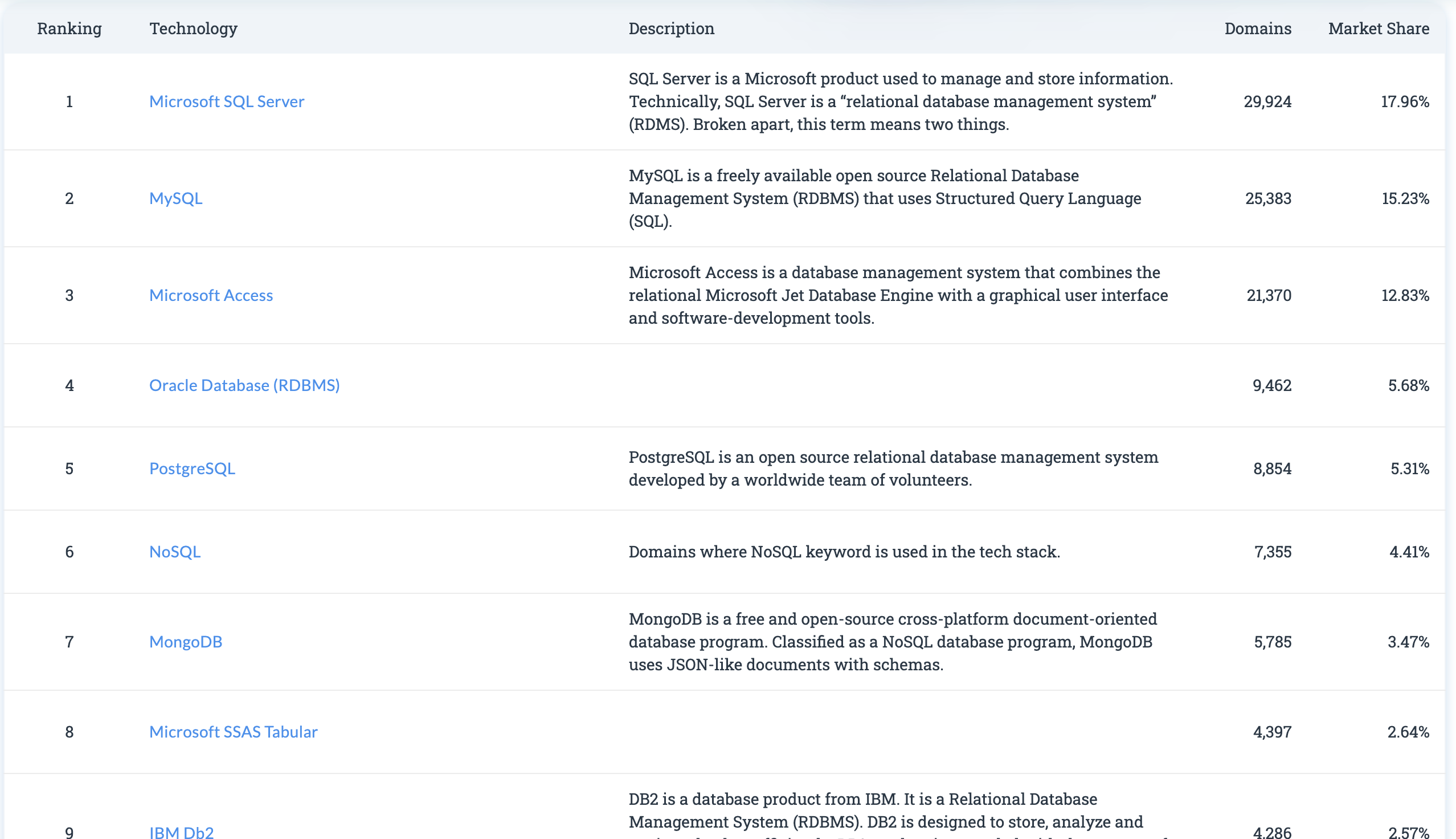Click the MySQL technology link

coord(175,198)
